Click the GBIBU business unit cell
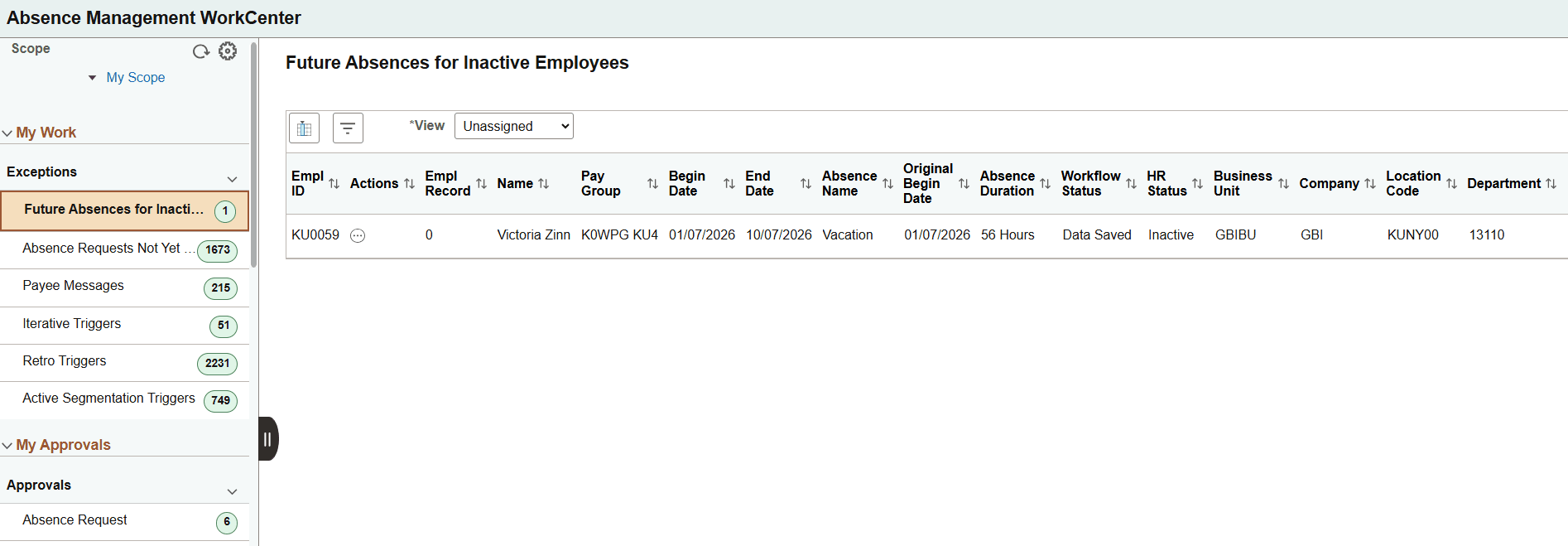This screenshot has height=546, width=1568. click(x=1235, y=235)
